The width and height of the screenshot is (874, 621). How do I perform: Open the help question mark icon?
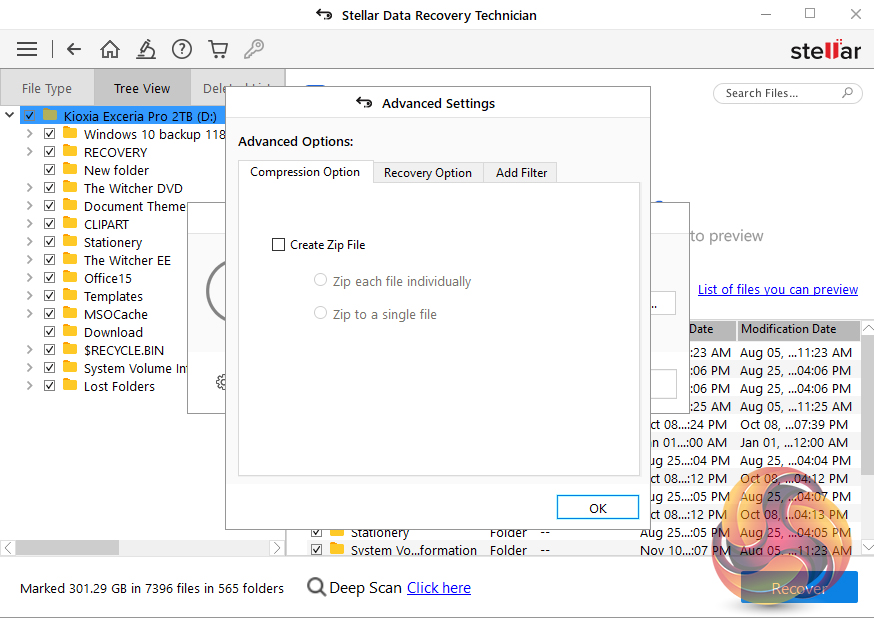182,49
